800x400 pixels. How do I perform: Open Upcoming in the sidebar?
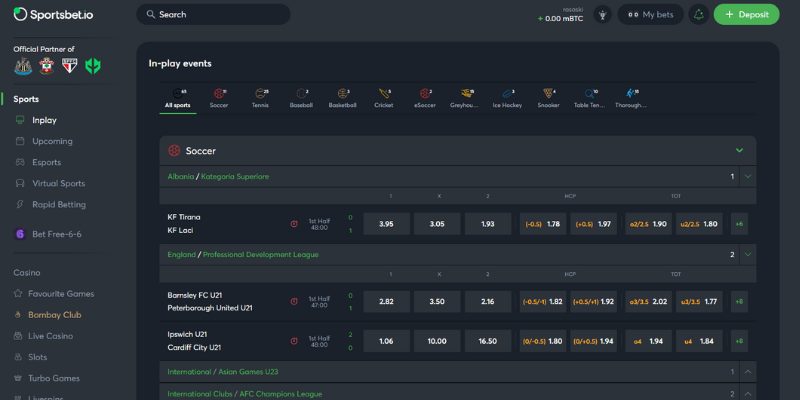[x=52, y=141]
